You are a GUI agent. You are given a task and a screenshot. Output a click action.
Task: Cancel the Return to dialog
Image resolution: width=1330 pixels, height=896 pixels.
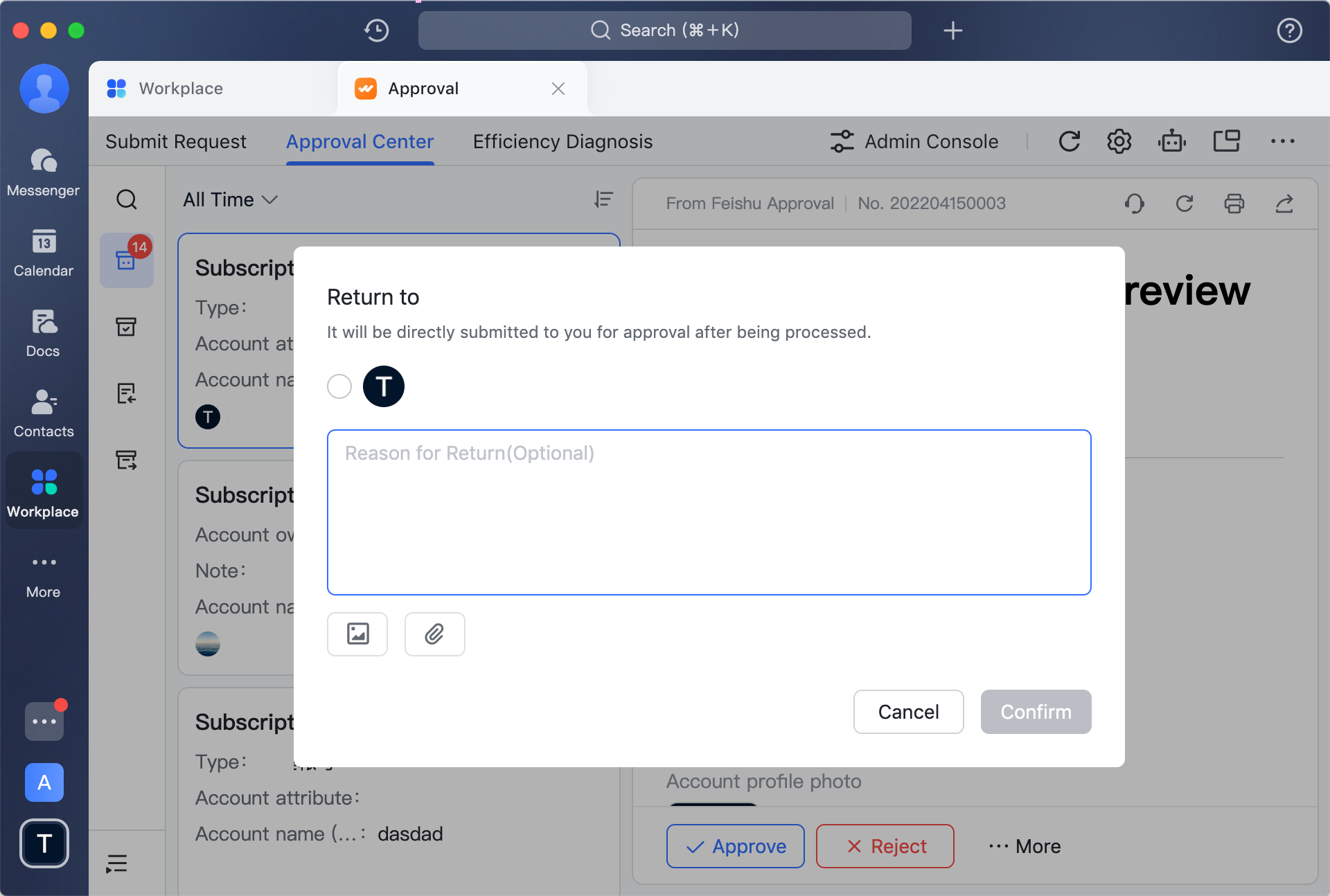coord(908,711)
